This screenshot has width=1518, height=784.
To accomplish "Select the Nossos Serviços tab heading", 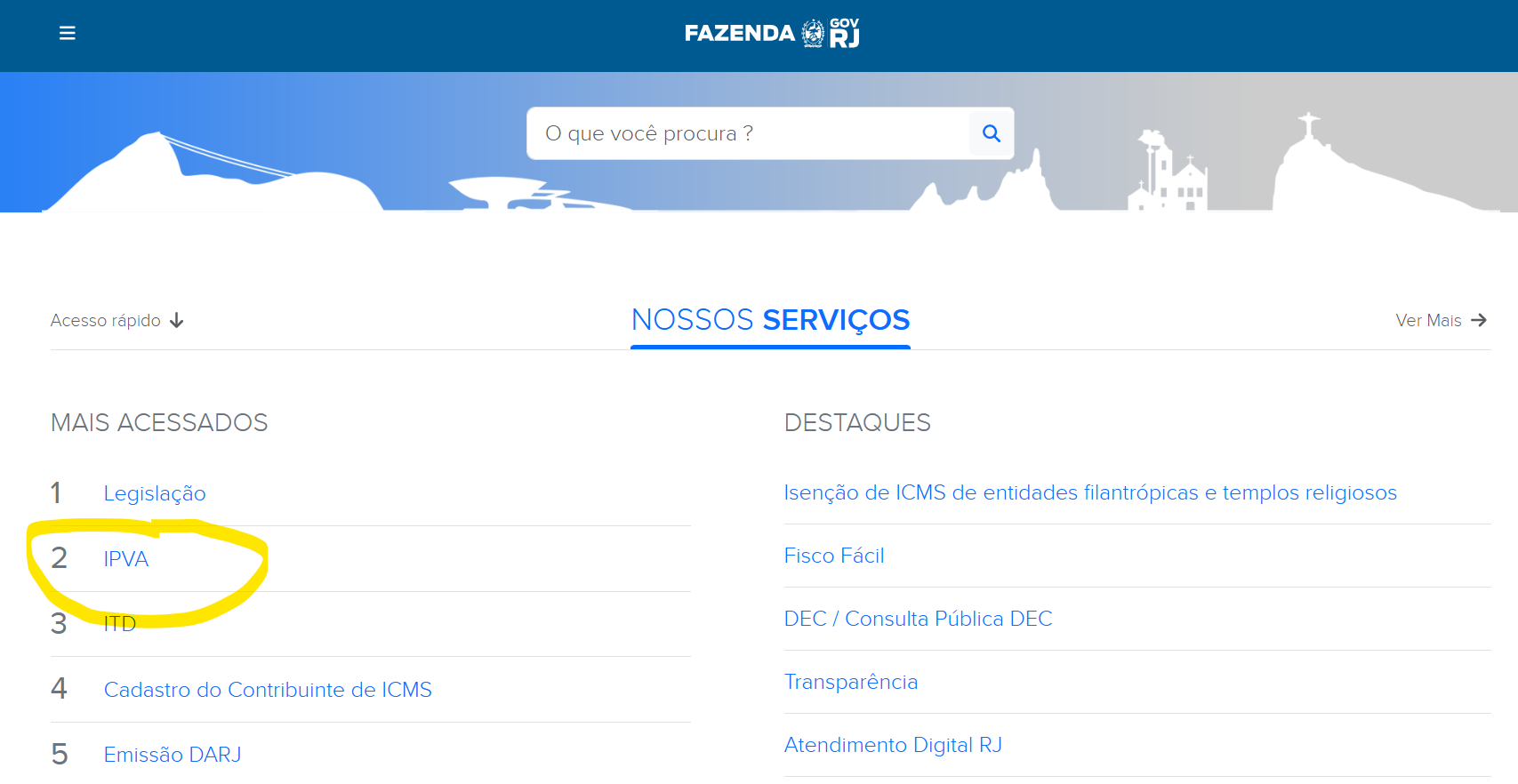I will (770, 319).
